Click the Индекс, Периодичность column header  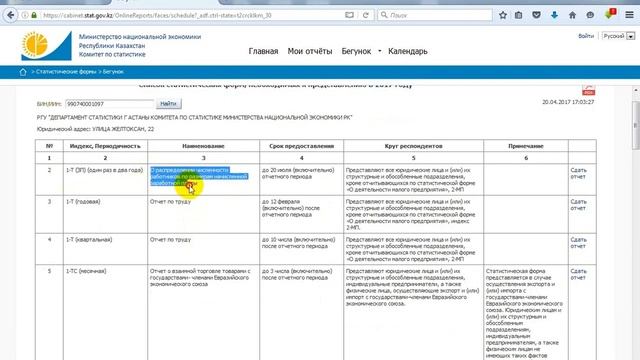pyautogui.click(x=105, y=146)
